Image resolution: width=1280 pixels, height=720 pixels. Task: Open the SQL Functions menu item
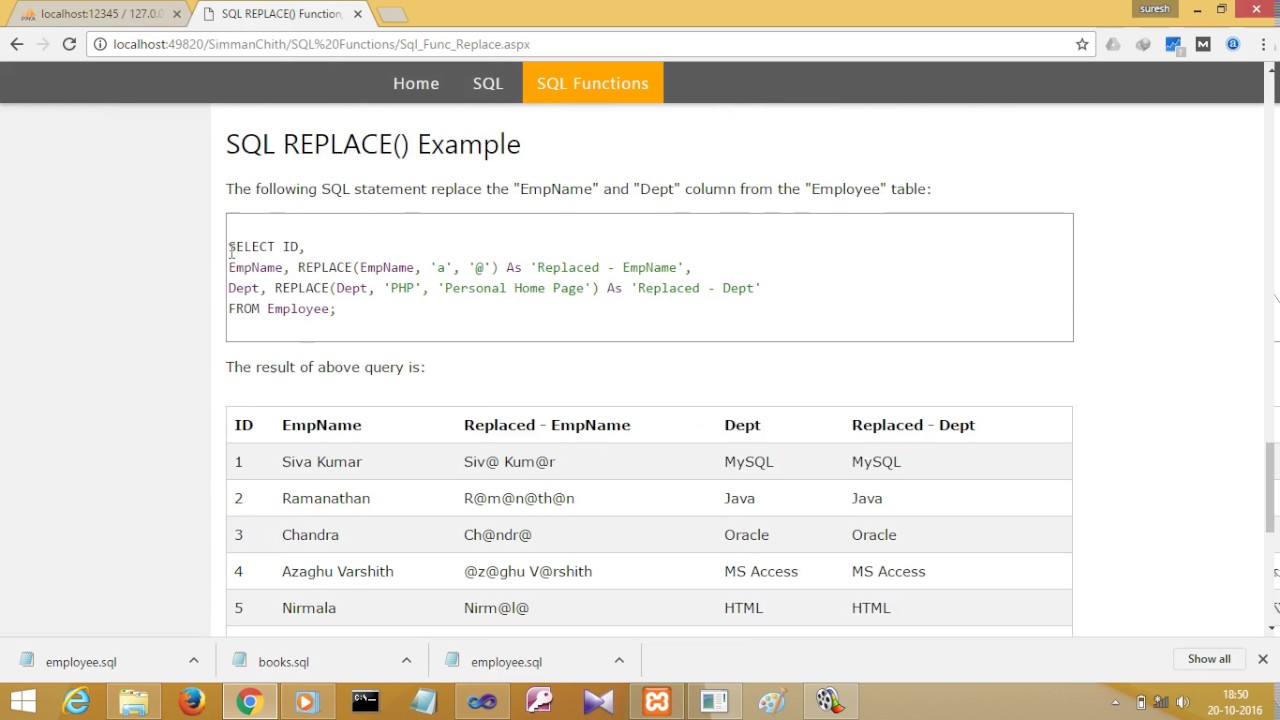coord(593,83)
